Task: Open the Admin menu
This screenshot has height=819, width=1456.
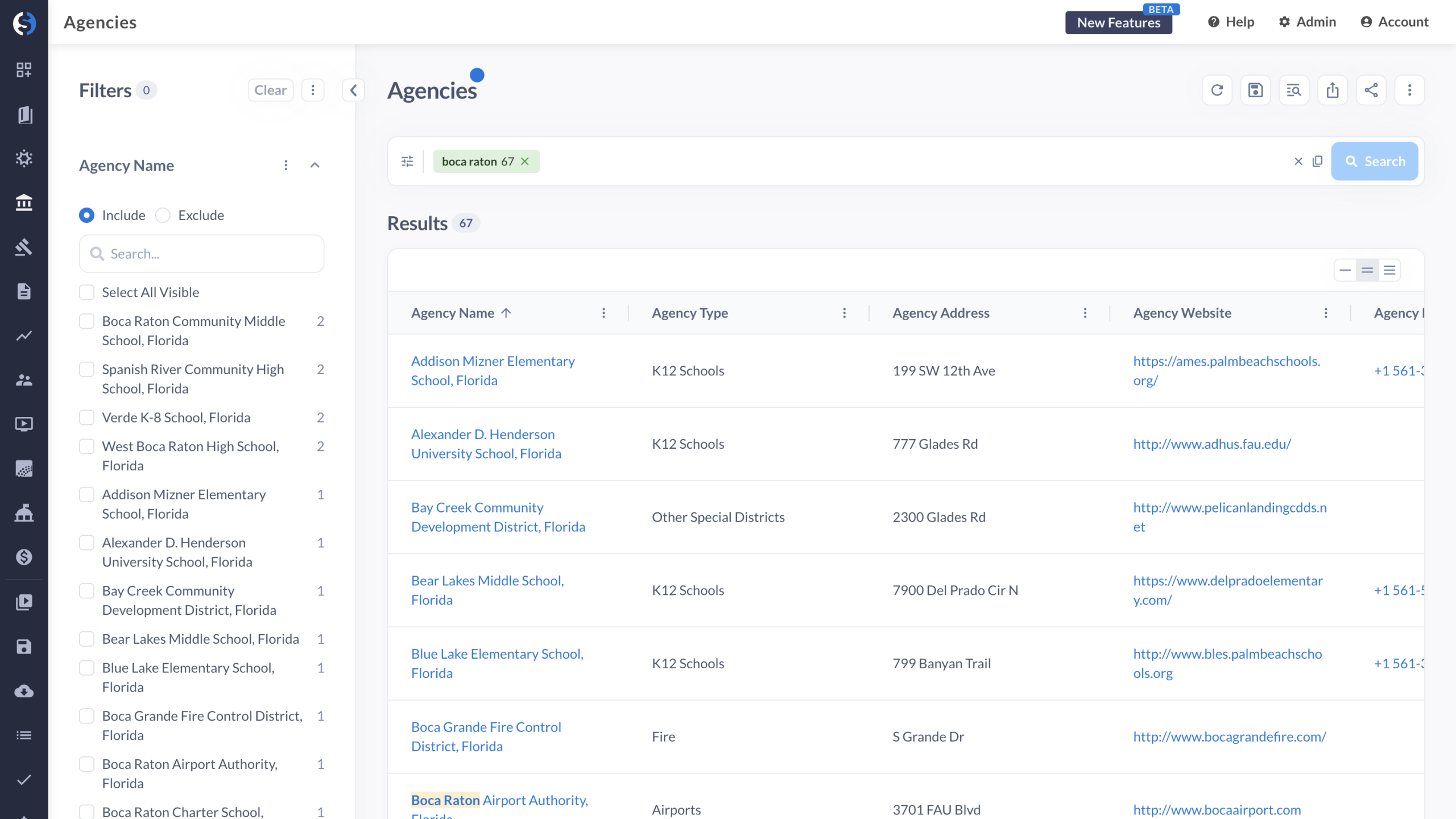Action: click(1307, 22)
